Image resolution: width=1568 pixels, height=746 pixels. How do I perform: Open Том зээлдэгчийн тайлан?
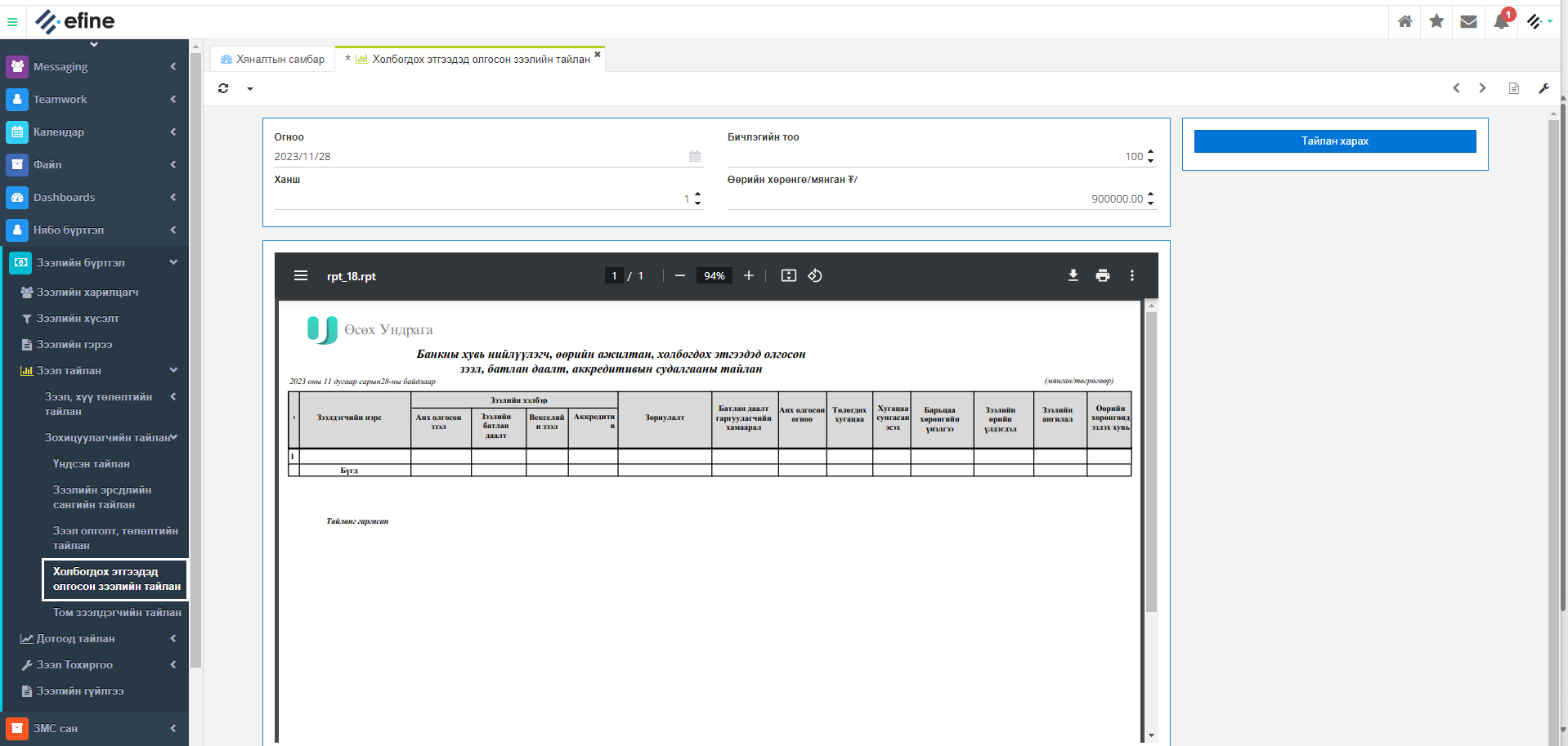117,612
